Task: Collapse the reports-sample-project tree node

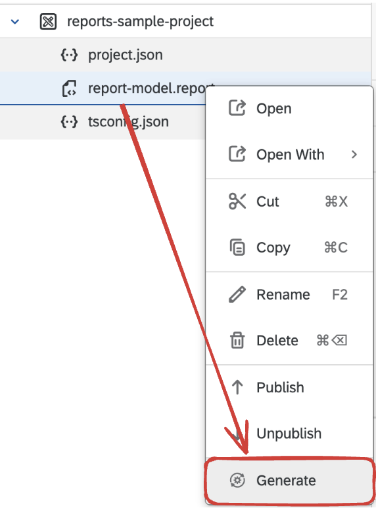Action: tap(15, 22)
